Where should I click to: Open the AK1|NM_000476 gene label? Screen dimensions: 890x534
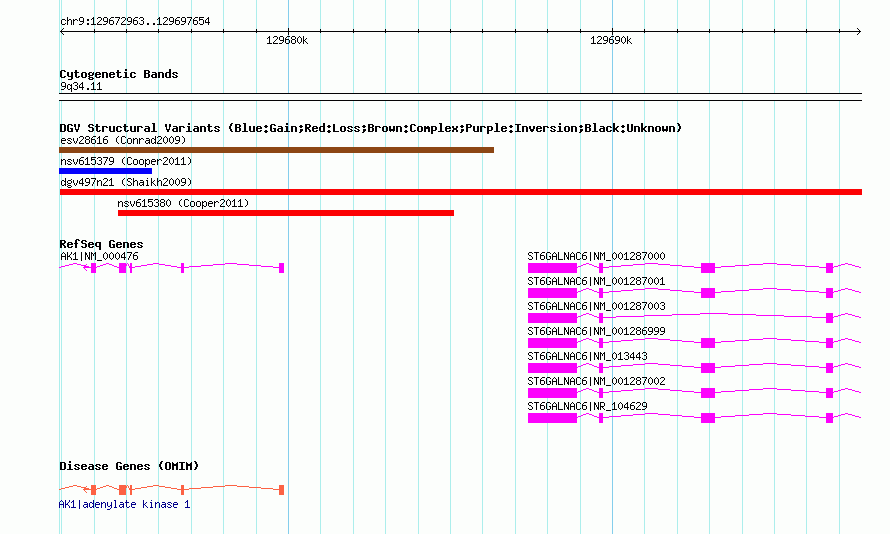[x=99, y=257]
